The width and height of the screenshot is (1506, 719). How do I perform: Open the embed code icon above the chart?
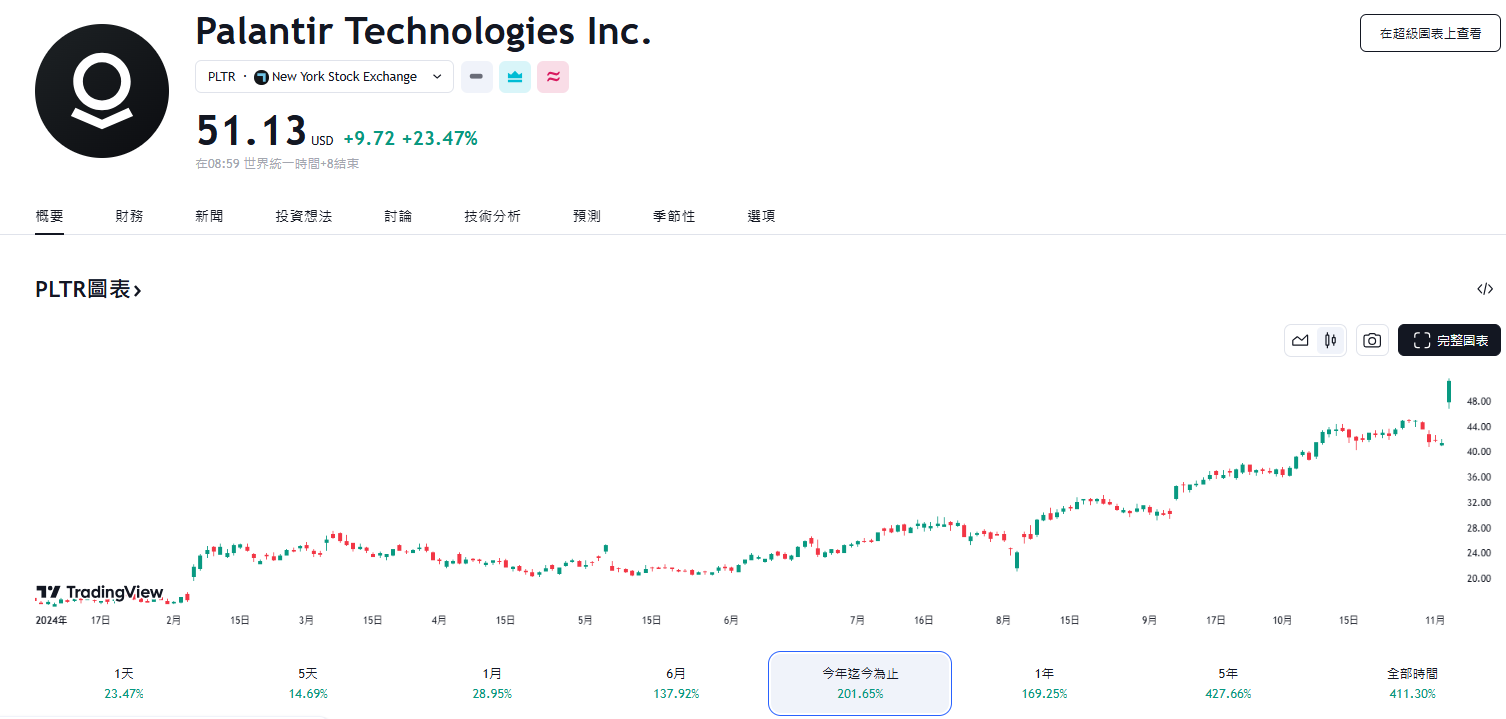click(x=1484, y=289)
